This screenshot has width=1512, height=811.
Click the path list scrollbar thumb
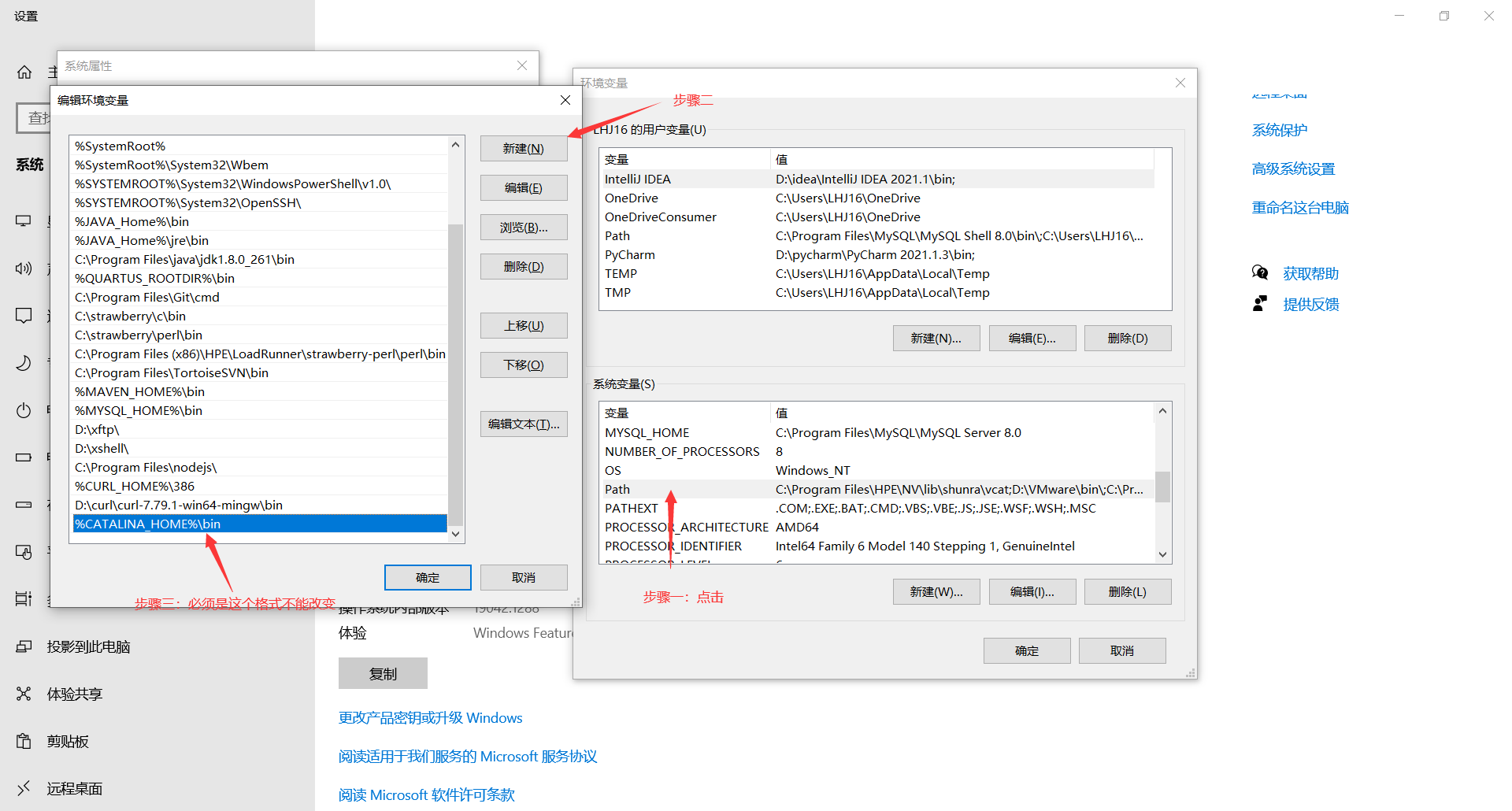click(455, 374)
